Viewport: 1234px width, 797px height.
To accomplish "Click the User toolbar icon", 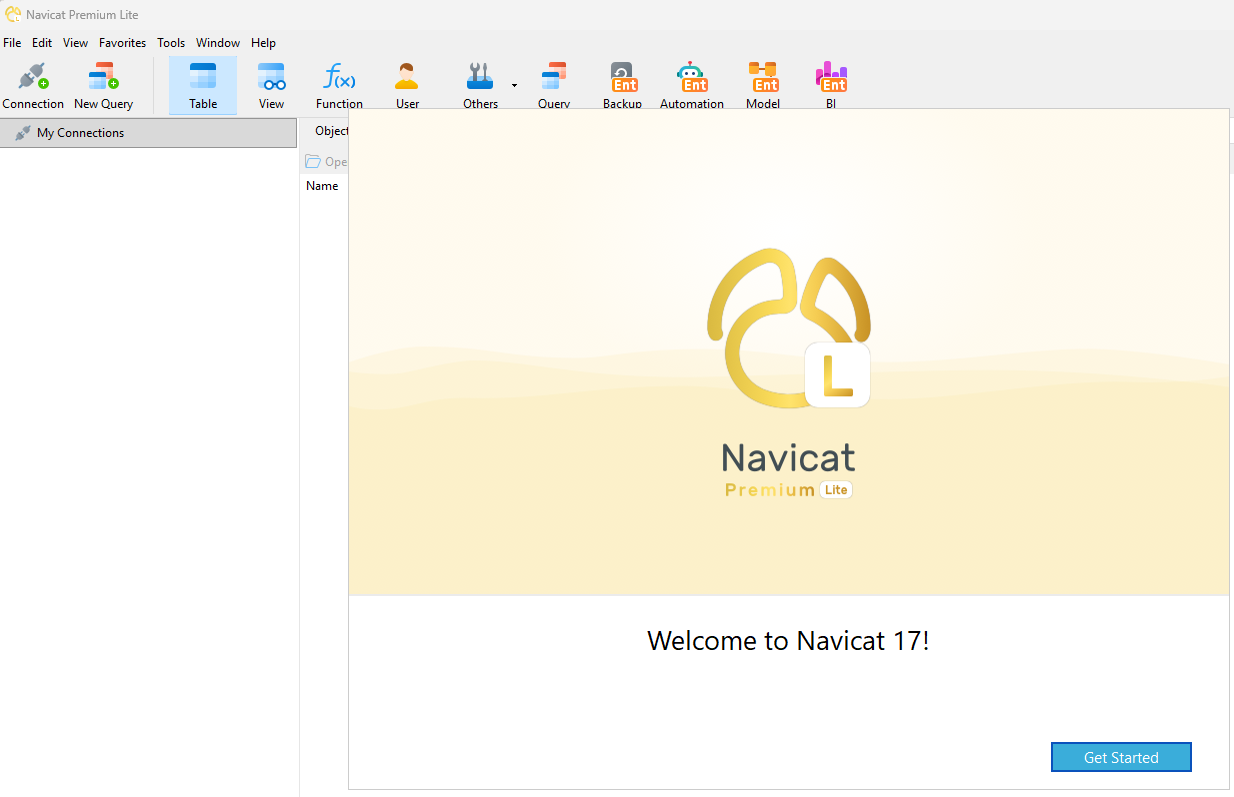I will coord(407,85).
